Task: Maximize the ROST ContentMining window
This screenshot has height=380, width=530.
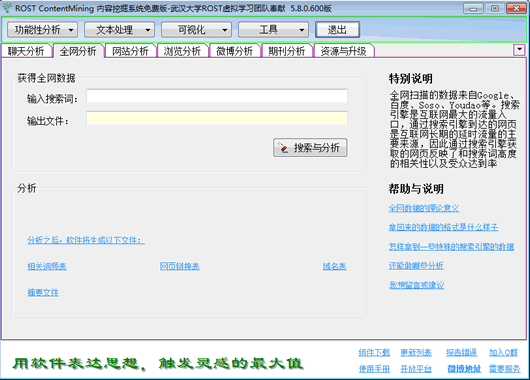Action: pyautogui.click(x=495, y=8)
